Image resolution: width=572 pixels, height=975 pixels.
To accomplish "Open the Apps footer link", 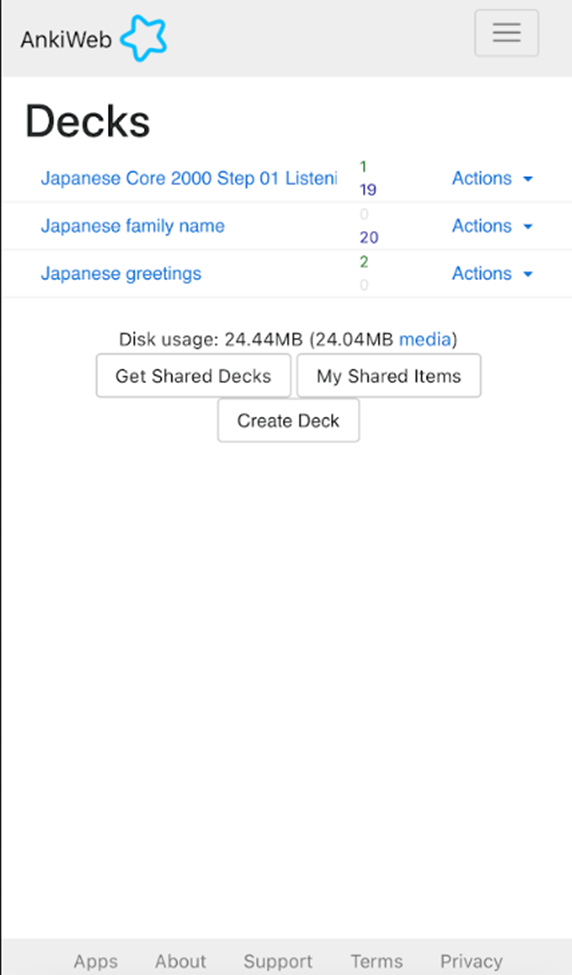I will coord(96,961).
